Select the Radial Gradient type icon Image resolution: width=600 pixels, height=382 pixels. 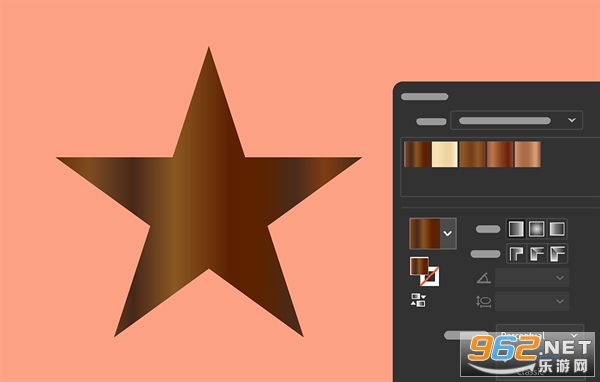[x=536, y=229]
